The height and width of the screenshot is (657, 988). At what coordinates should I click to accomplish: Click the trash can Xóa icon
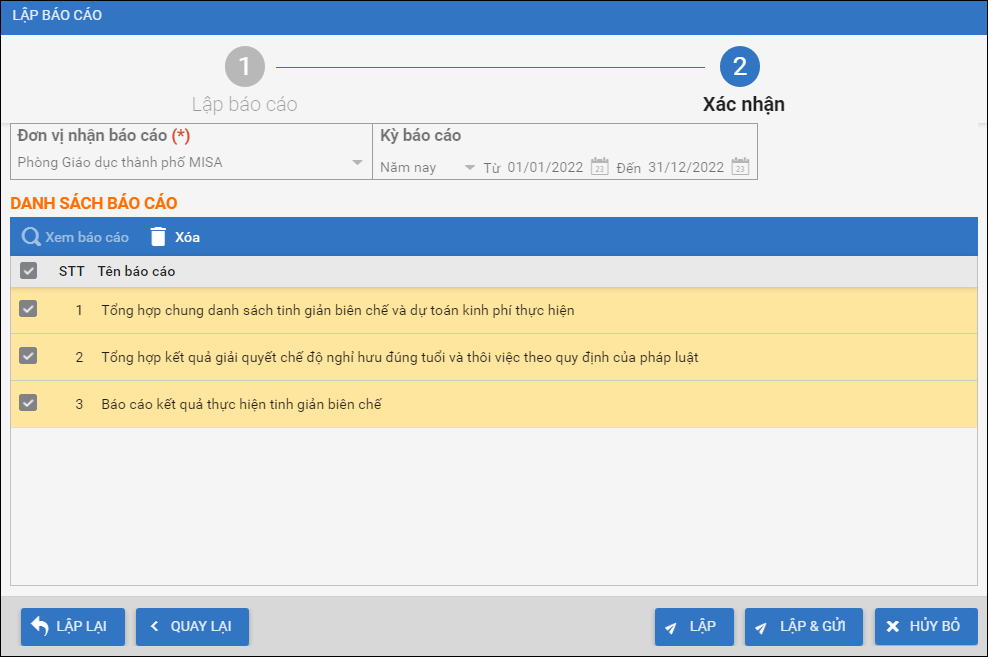[x=158, y=237]
